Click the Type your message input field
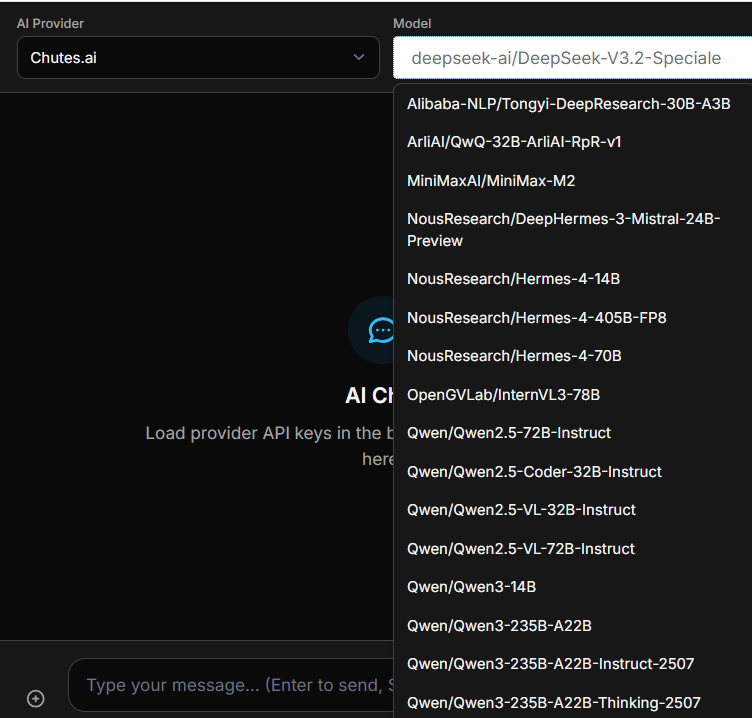The image size is (752, 718). (230, 686)
